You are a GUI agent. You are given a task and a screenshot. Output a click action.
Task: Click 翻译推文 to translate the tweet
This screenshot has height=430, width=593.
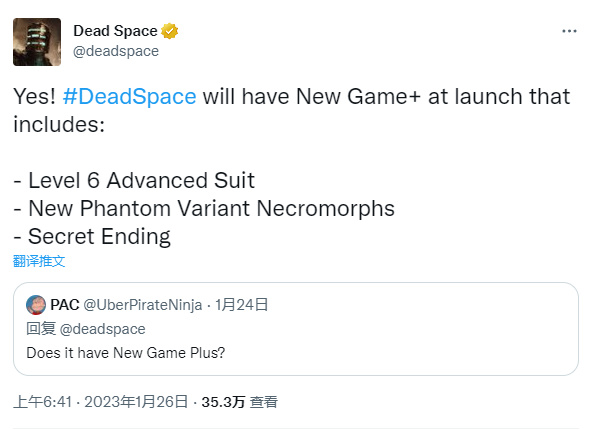click(39, 261)
